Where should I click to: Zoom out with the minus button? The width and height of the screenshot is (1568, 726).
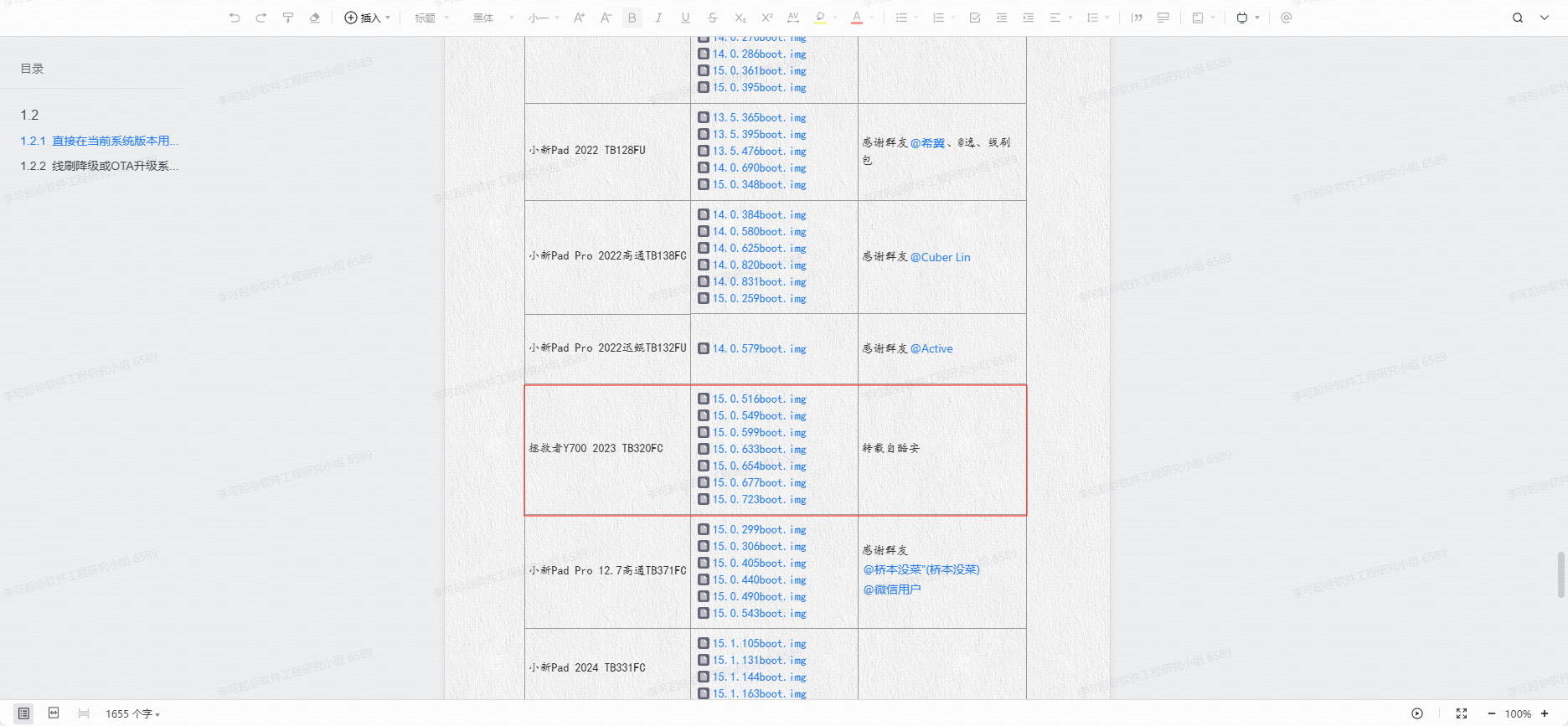click(1492, 713)
